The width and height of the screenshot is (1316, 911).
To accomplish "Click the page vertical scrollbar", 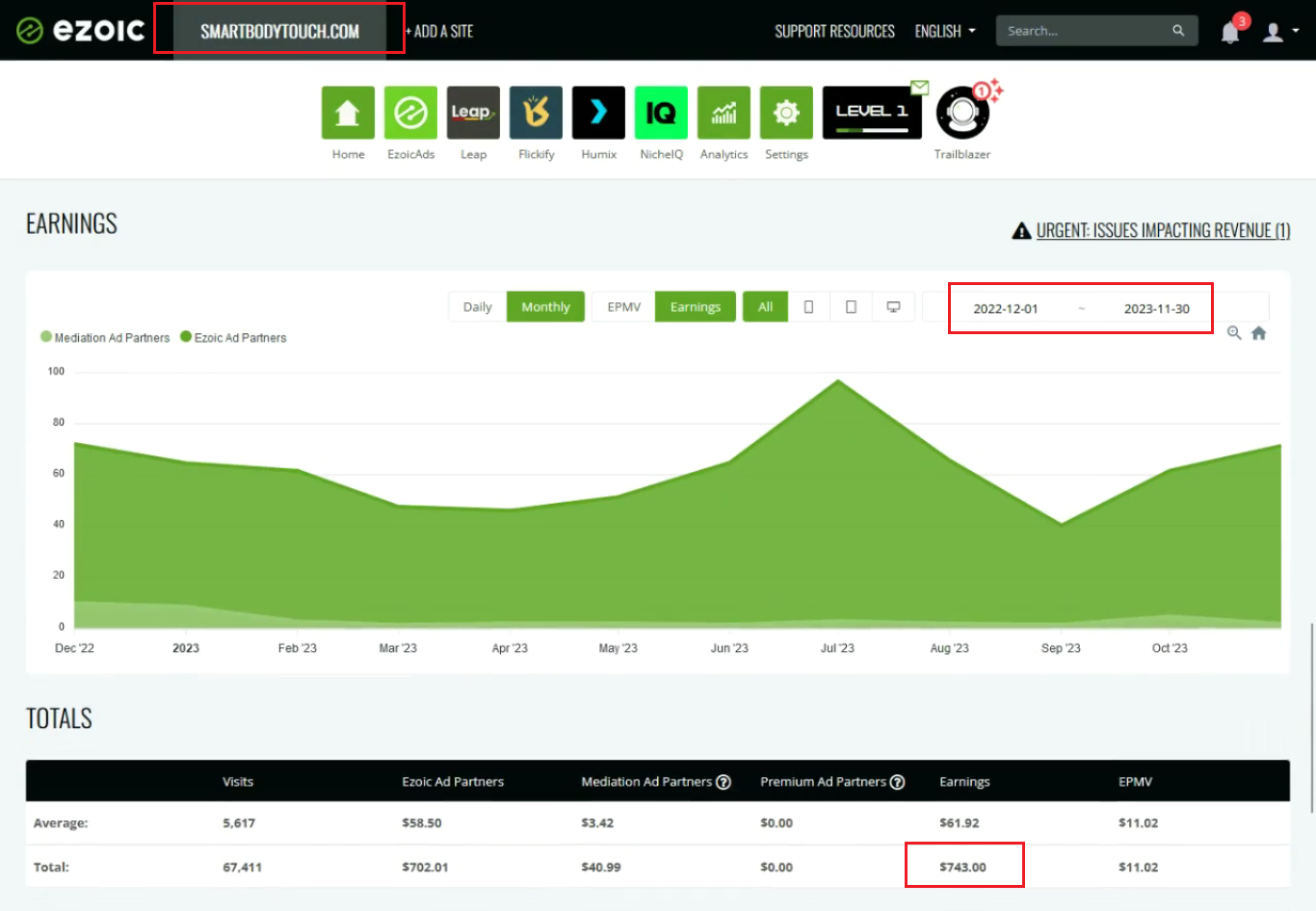I will tap(1311, 717).
